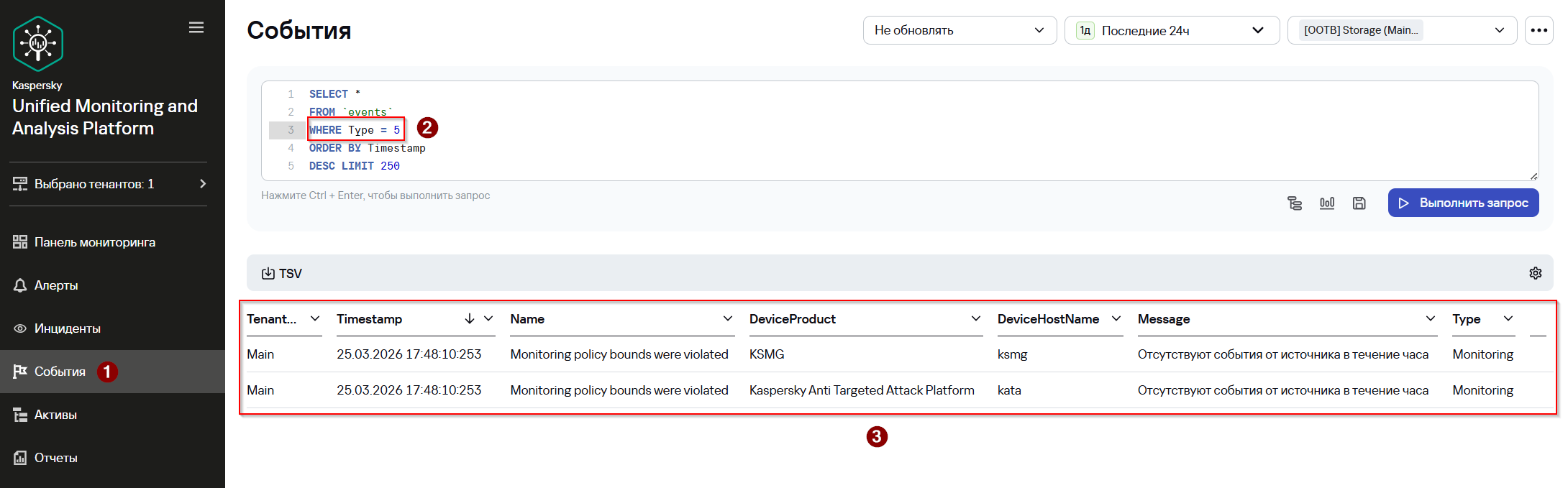Click the reports chart icon
The height and width of the screenshot is (488, 1568).
point(20,458)
